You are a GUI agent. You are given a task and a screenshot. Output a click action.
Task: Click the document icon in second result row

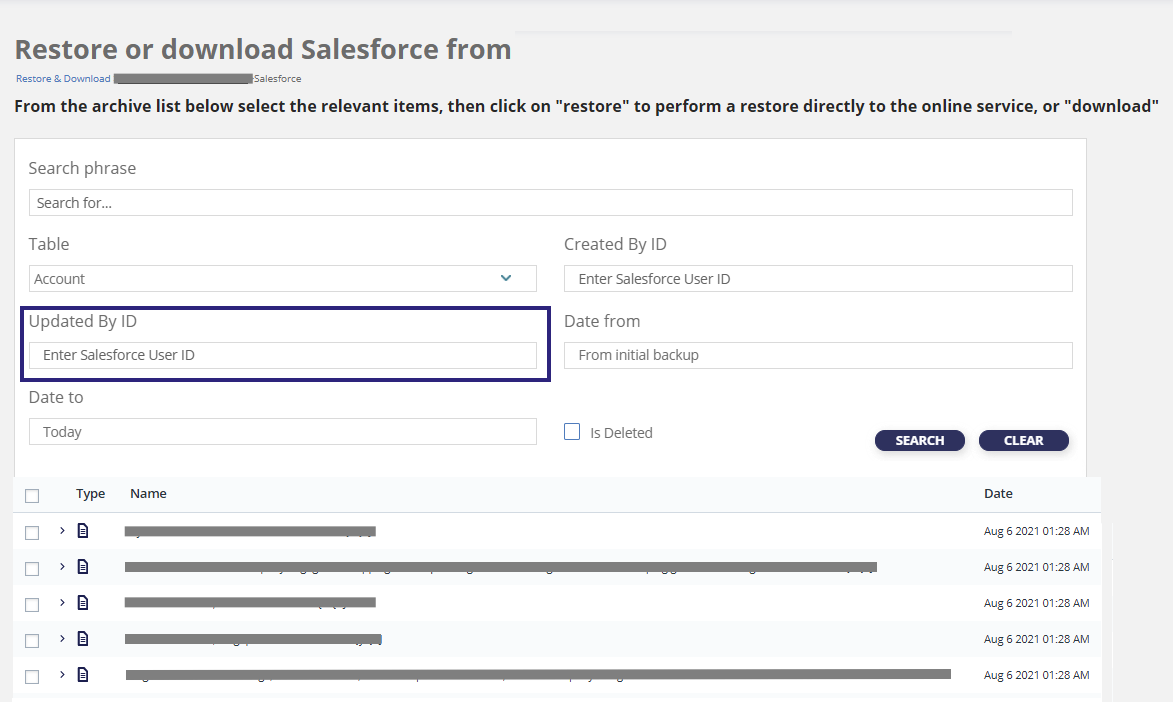[x=83, y=567]
